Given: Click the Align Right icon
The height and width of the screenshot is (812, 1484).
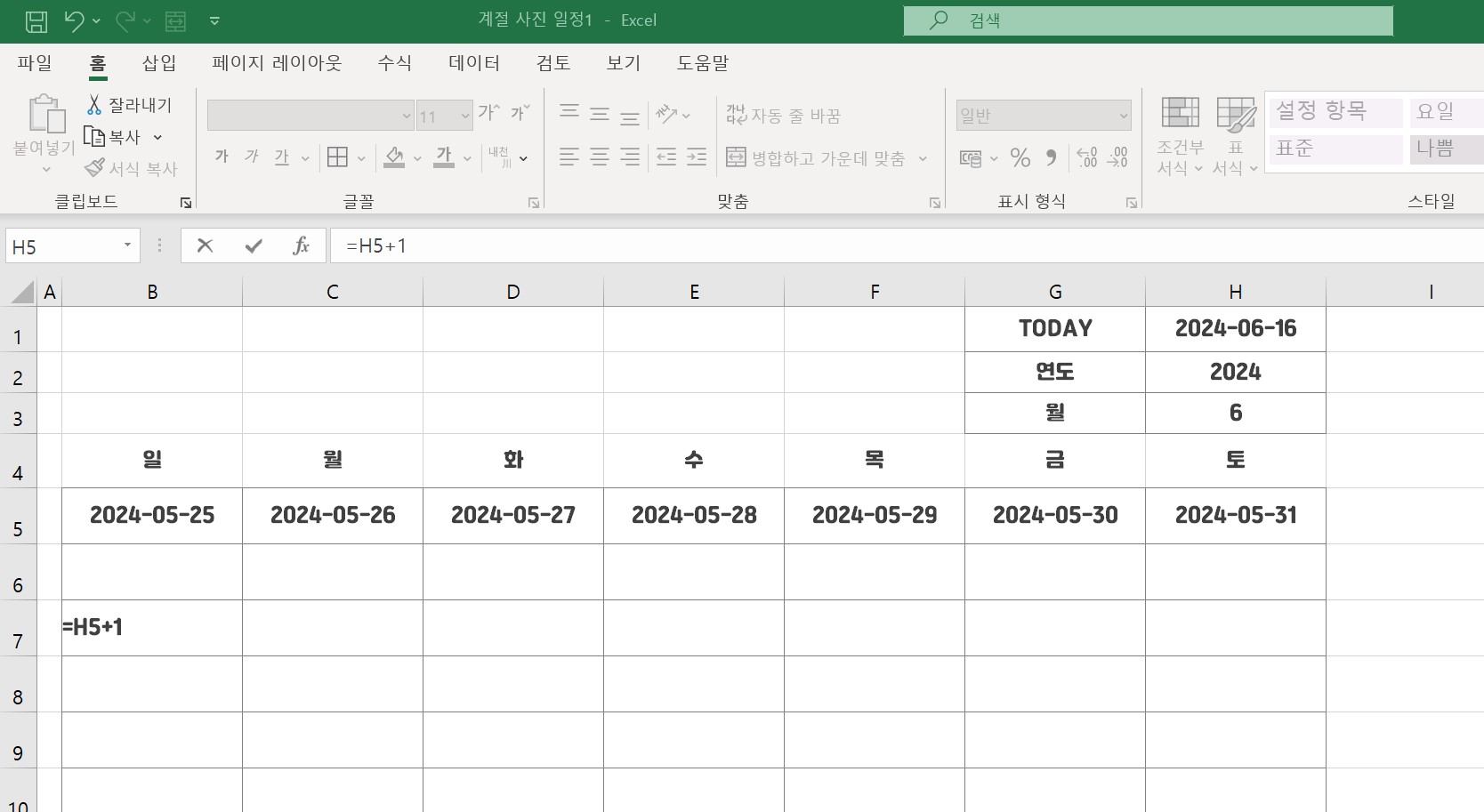Looking at the screenshot, I should pos(630,157).
